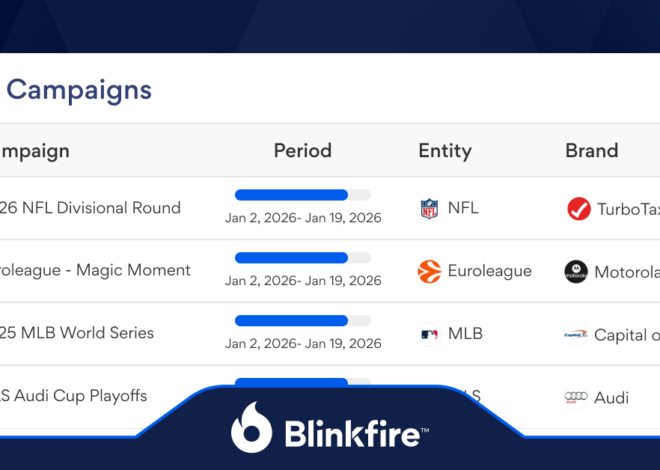Screen dimensions: 660x470
Task: Open the Euroleague Magic Moment campaign
Action: point(95,271)
